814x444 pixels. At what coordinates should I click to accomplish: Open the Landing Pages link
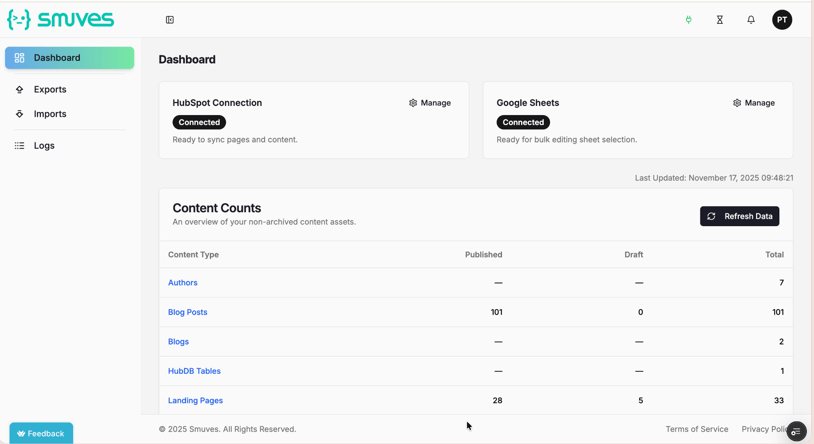[195, 401]
